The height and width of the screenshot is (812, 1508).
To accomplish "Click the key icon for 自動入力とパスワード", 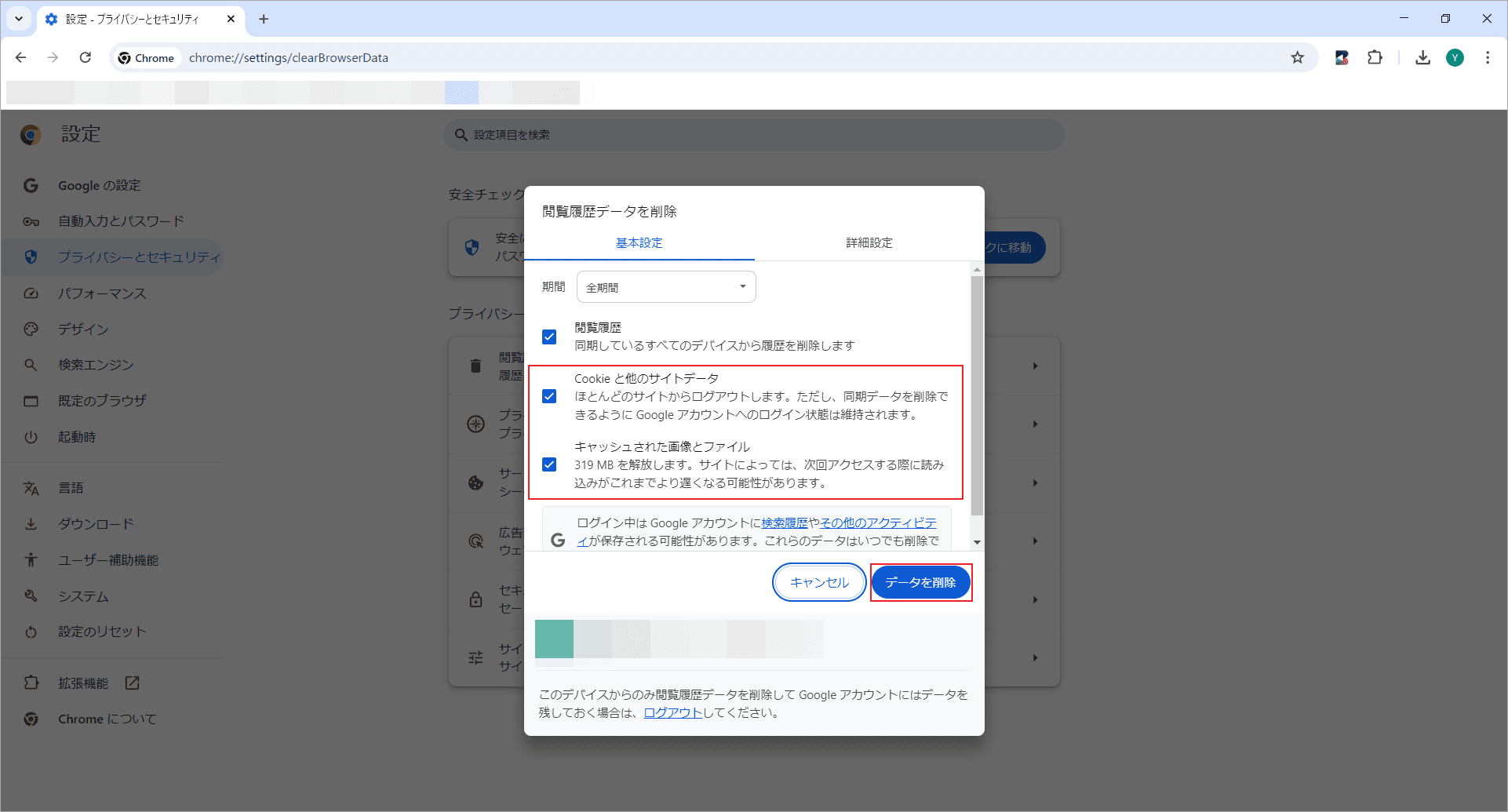I will tap(31, 221).
